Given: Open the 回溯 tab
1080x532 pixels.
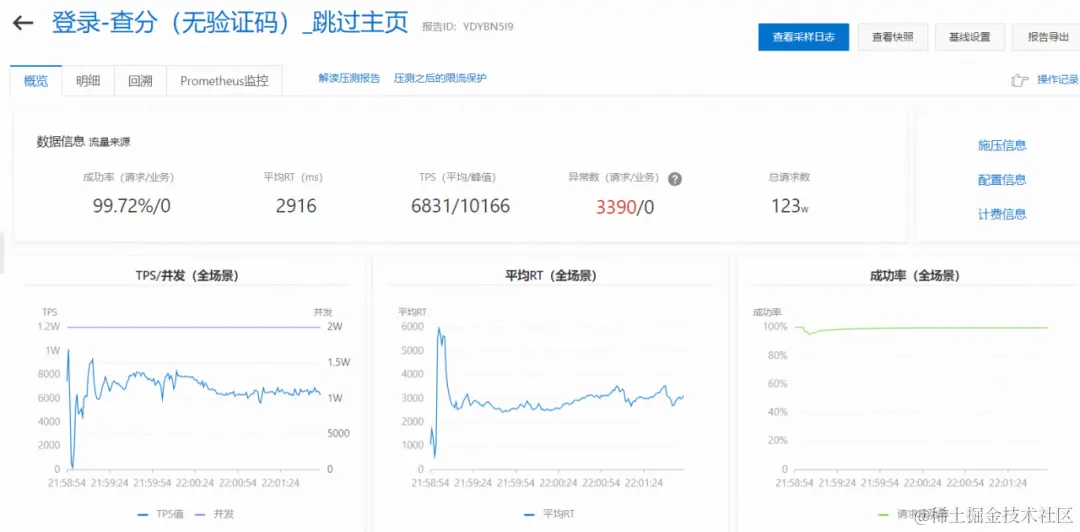Looking at the screenshot, I should [x=140, y=81].
